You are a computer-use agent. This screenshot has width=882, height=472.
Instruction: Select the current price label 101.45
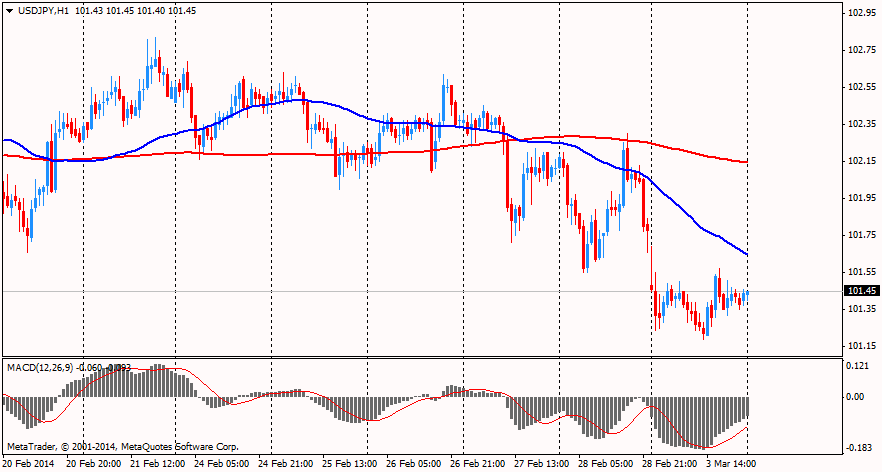coord(861,291)
